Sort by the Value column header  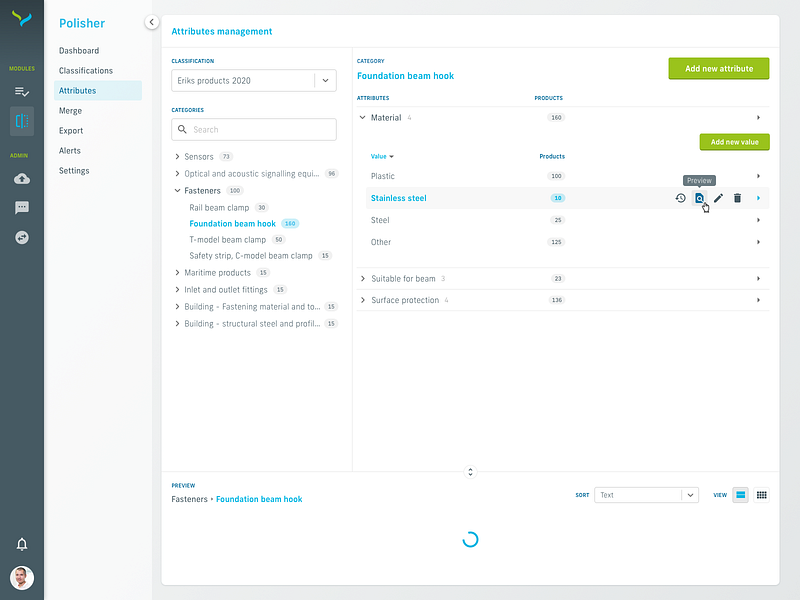click(x=382, y=157)
